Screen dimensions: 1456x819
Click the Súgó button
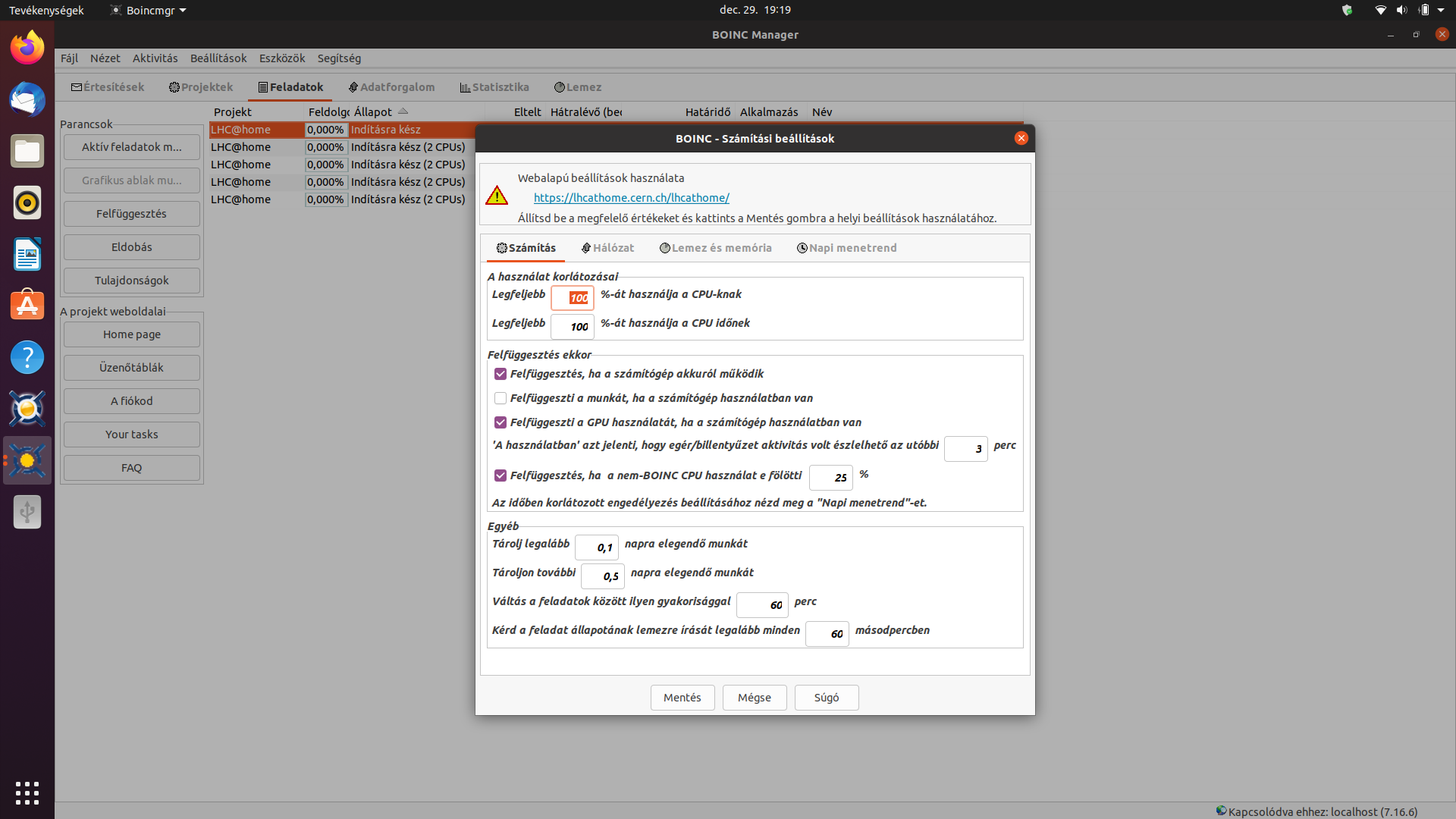pos(827,698)
